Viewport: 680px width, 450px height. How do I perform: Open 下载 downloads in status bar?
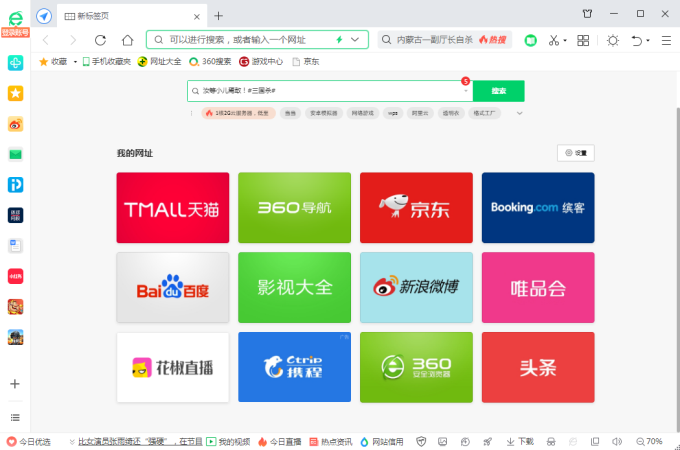(520, 441)
